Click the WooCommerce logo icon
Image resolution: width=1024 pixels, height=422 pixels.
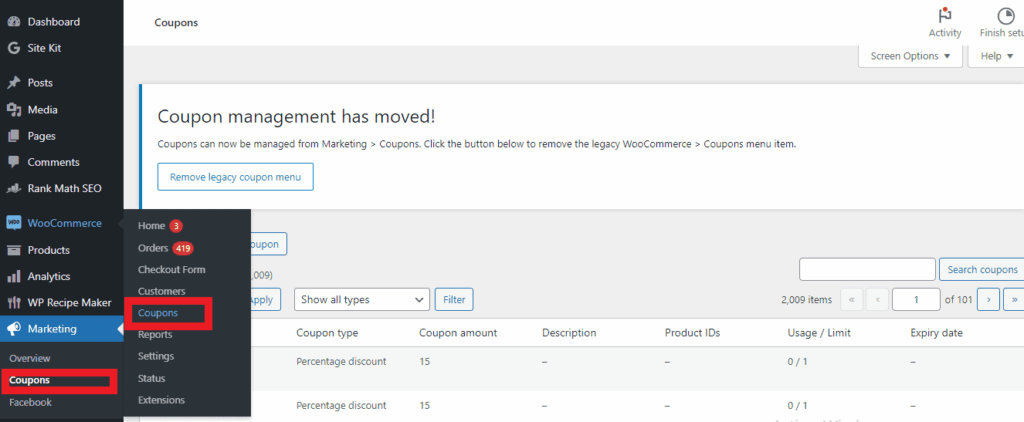[x=14, y=223]
